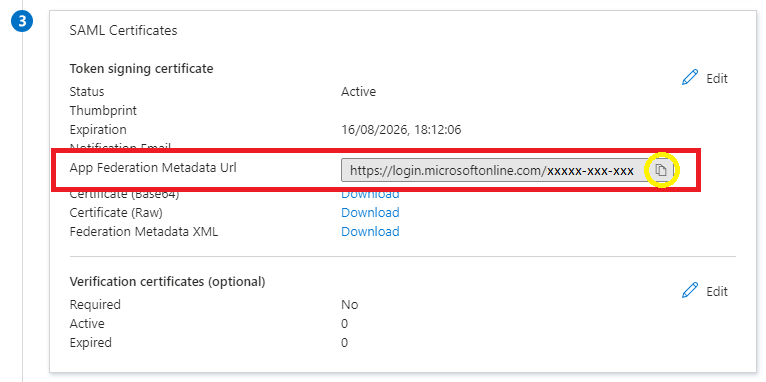Click the 'App Federation Metadata Url' label

tap(153, 168)
